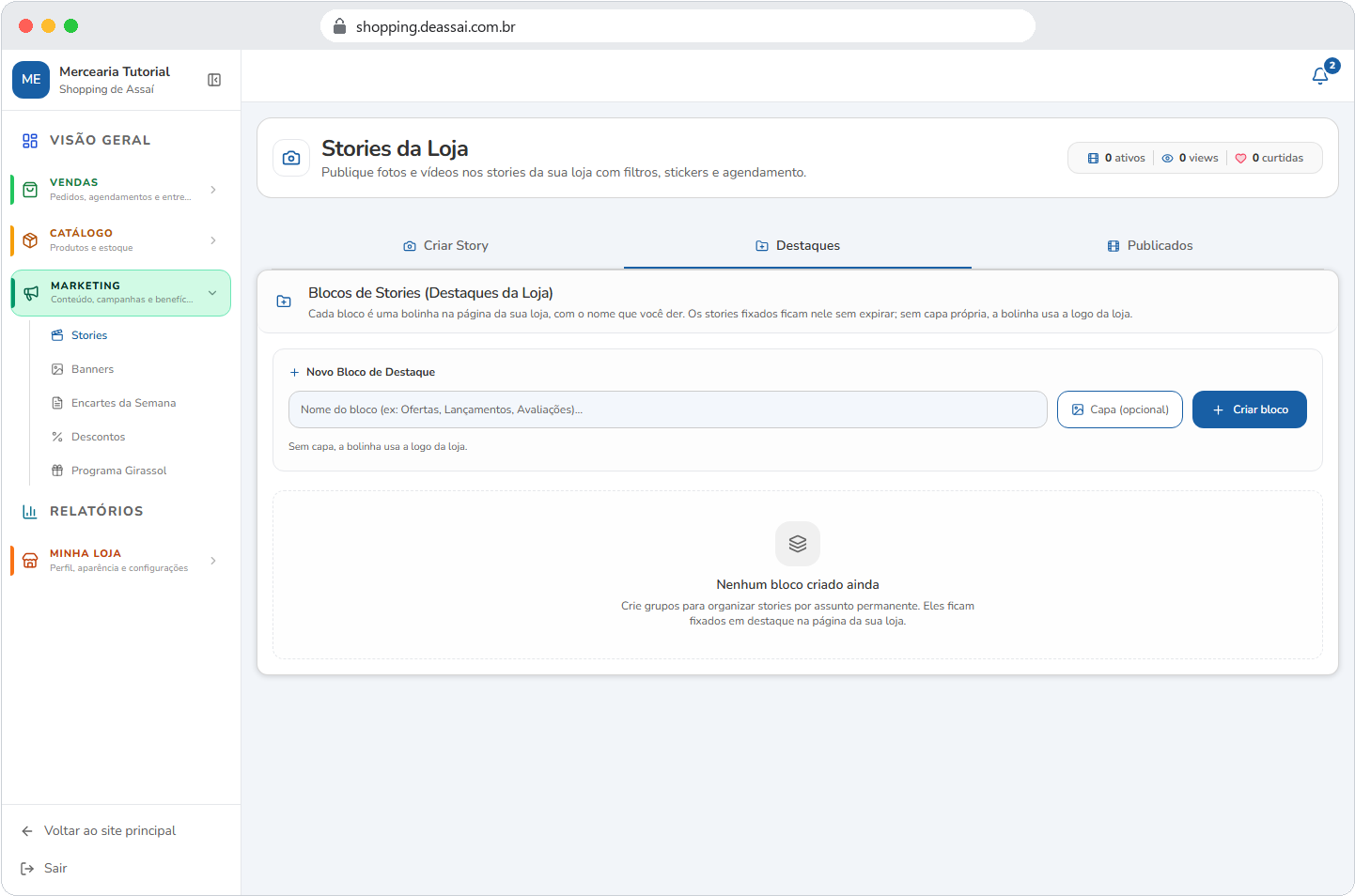Click the eye icon next to views
Screen dimensions: 1355x896
pos(1167,159)
